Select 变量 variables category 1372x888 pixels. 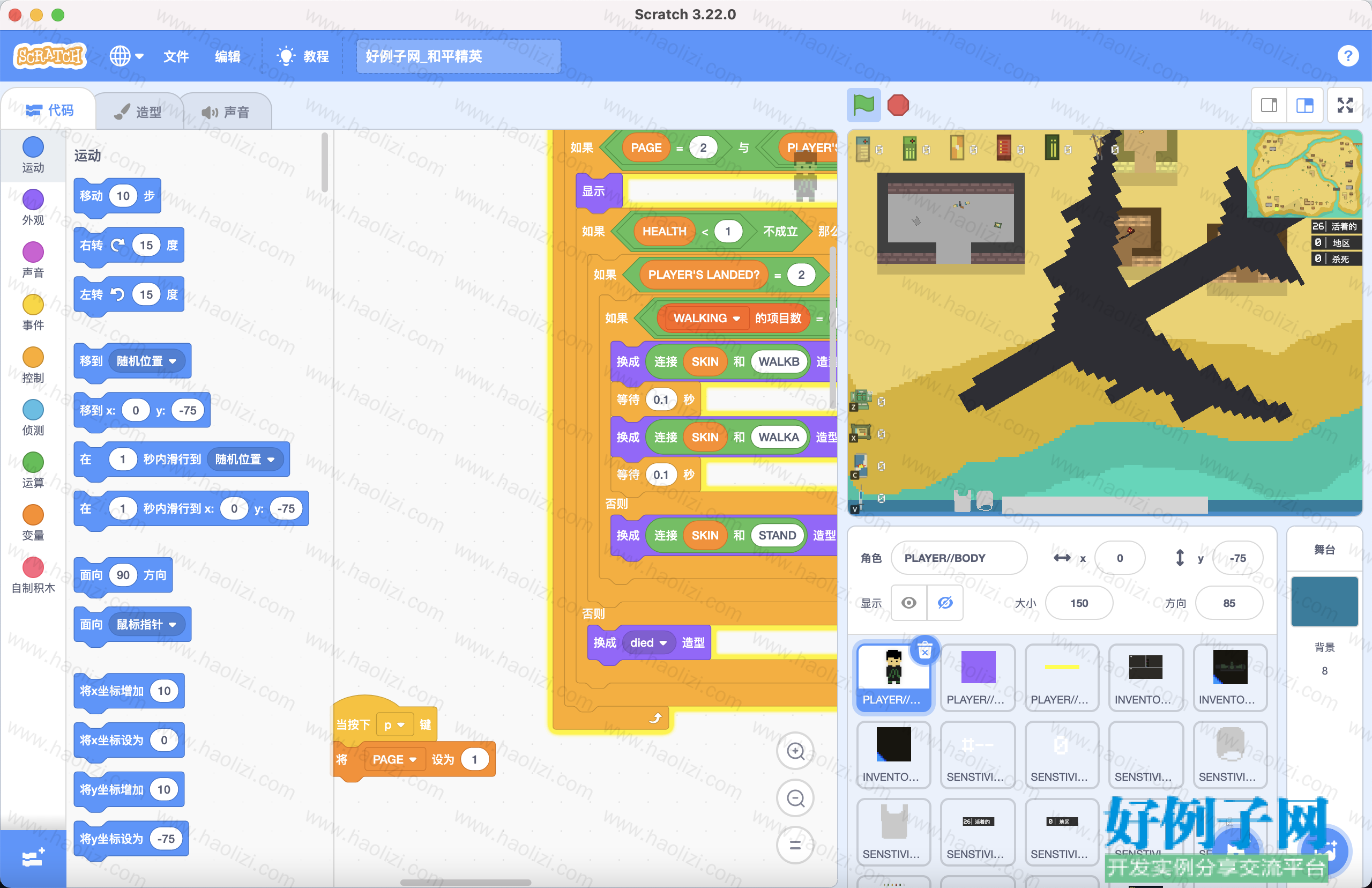[x=33, y=522]
